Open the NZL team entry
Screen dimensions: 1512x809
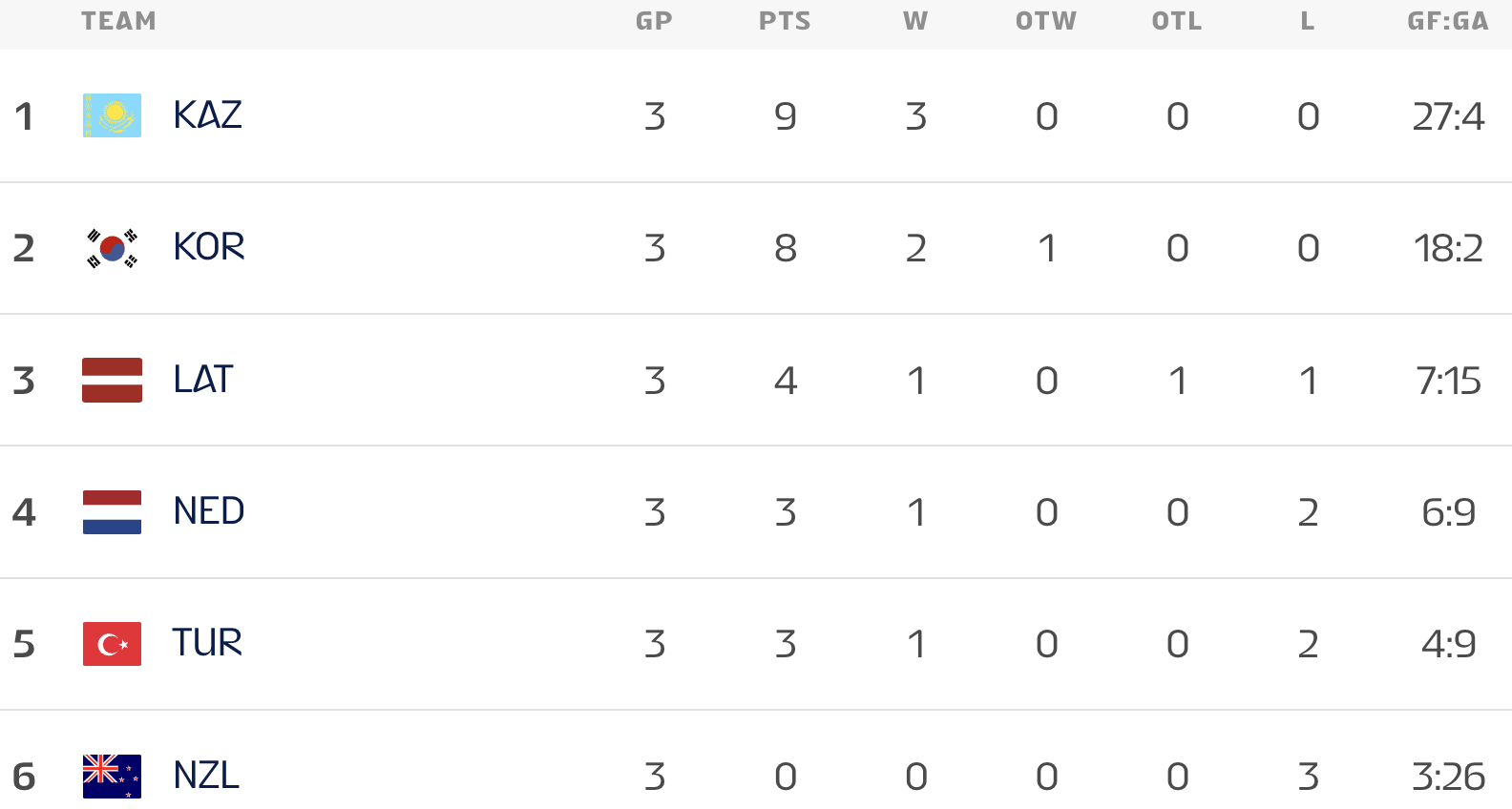(205, 776)
